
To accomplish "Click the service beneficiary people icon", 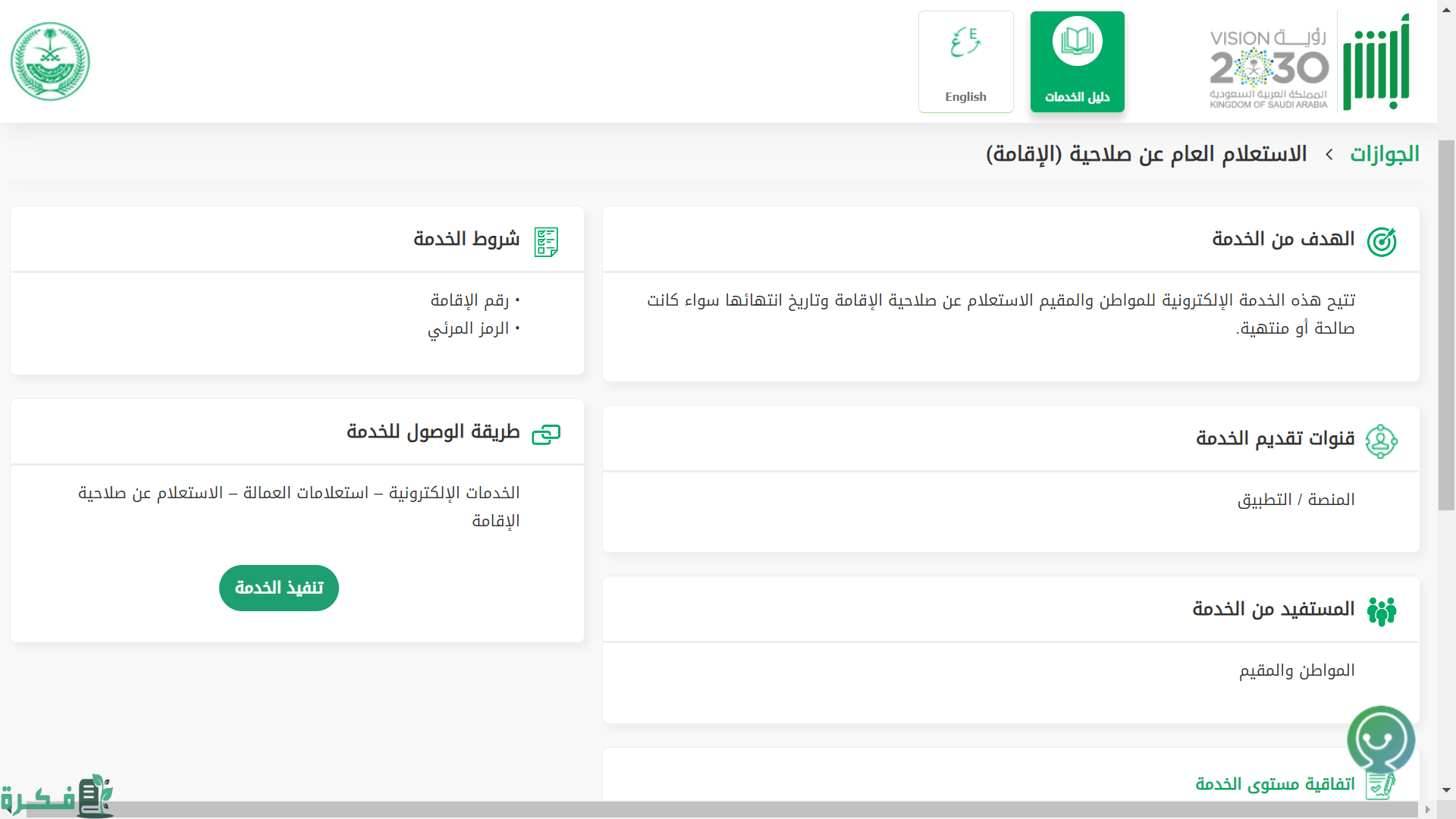I will [x=1381, y=610].
